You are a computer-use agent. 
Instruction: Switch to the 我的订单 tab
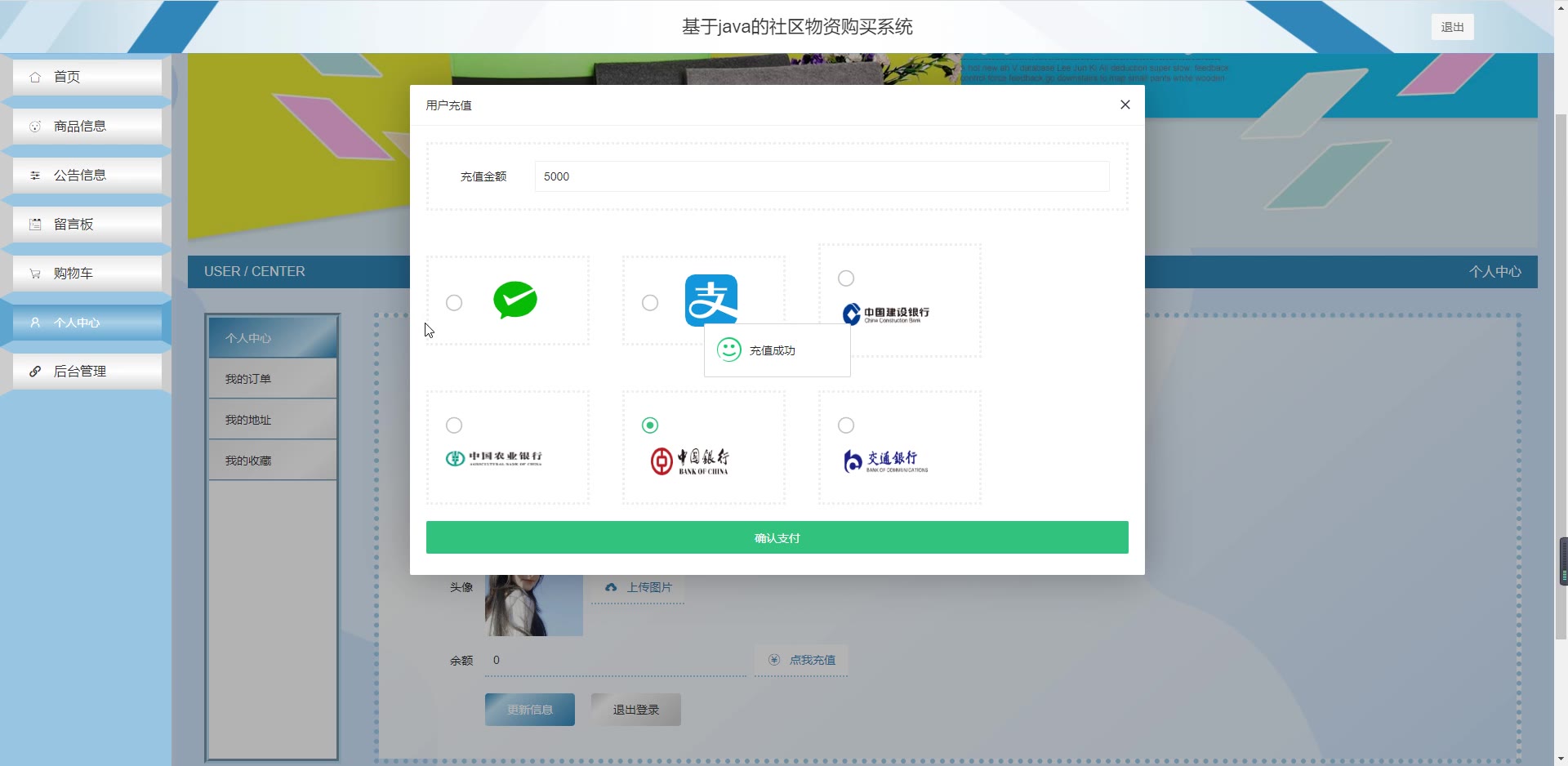tap(273, 379)
